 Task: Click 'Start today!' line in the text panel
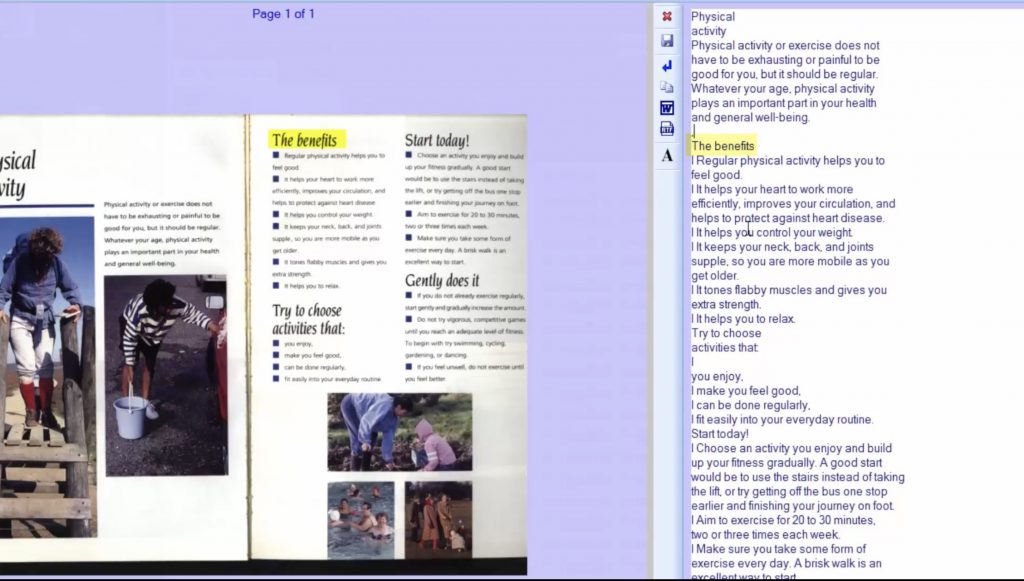coord(720,434)
